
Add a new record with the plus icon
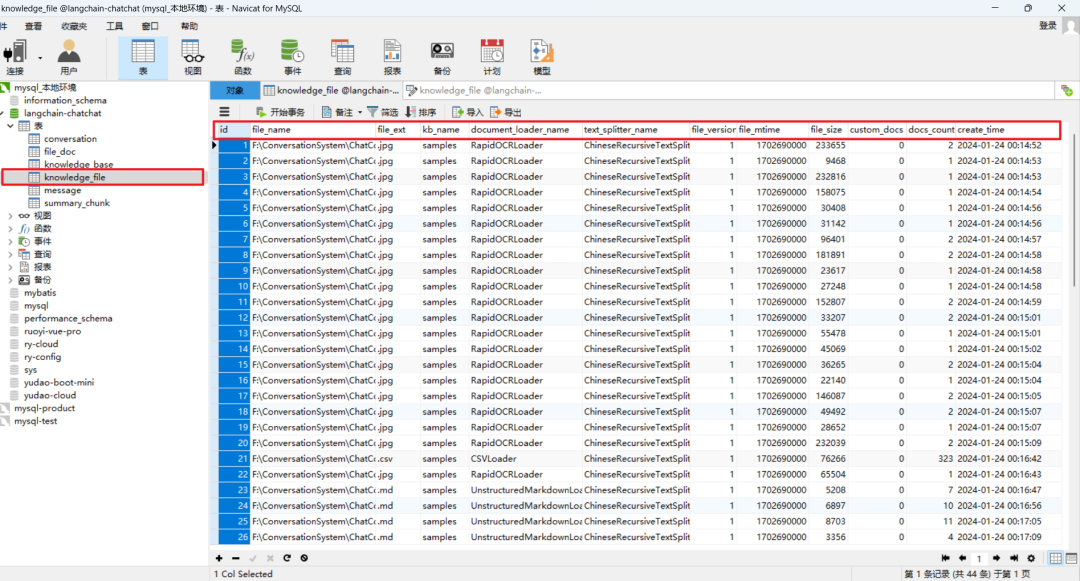[x=219, y=558]
